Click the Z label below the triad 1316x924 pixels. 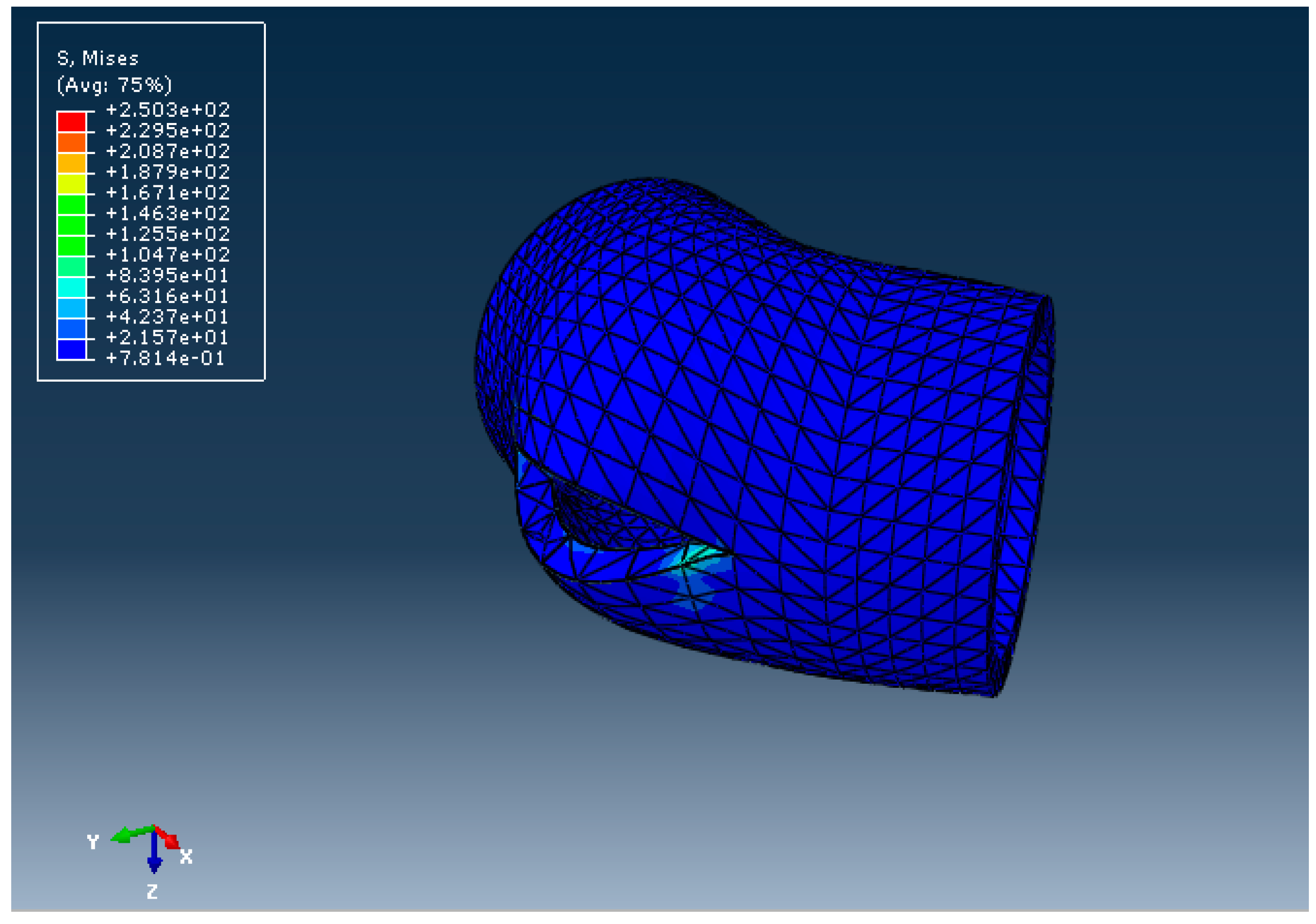(152, 892)
